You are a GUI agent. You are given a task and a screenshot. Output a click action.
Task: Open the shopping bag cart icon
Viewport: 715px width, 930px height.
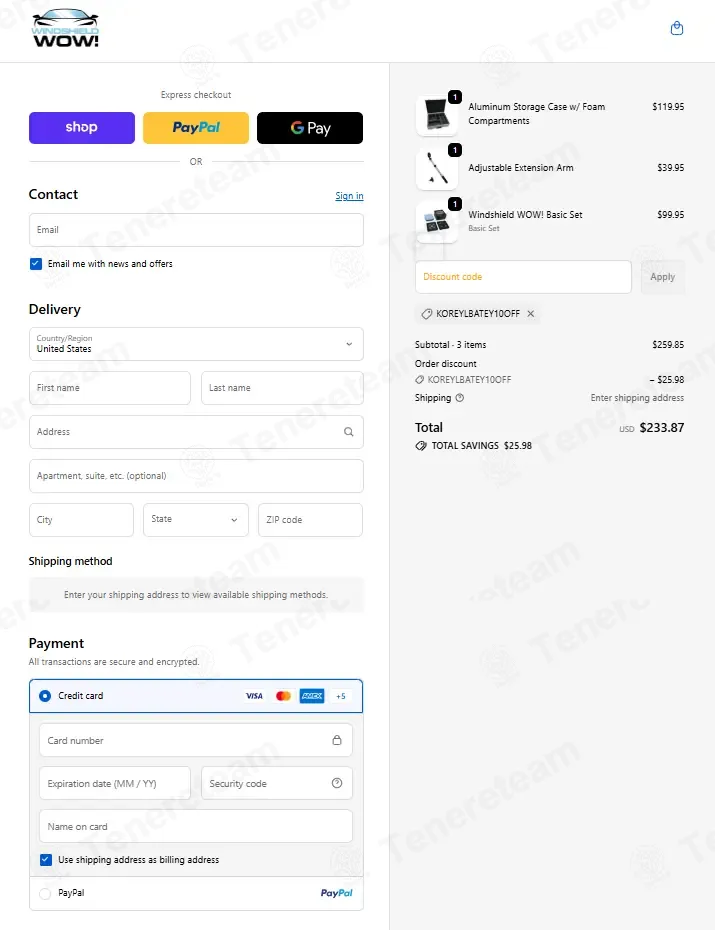click(x=677, y=29)
